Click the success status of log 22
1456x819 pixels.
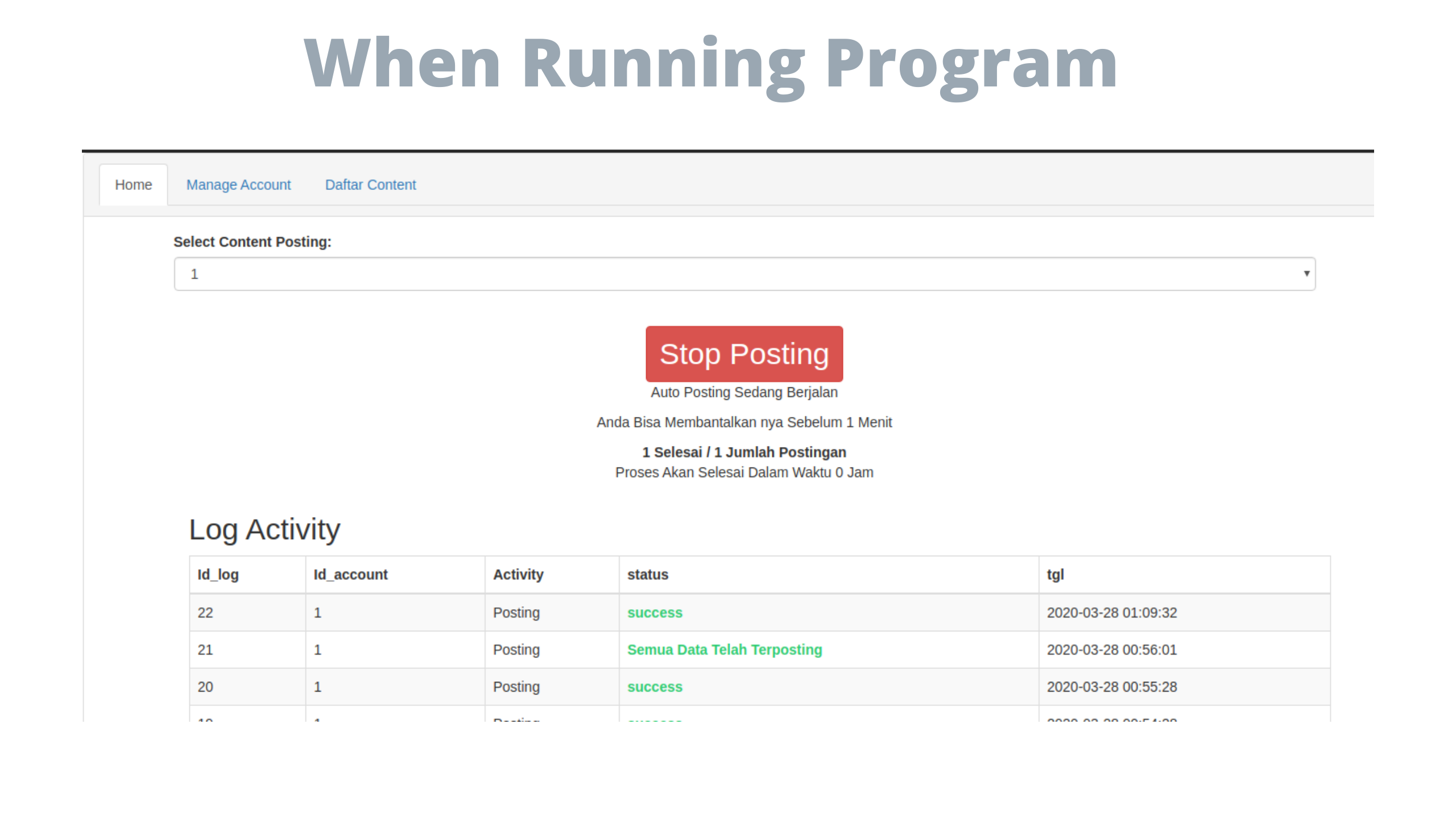tap(655, 613)
